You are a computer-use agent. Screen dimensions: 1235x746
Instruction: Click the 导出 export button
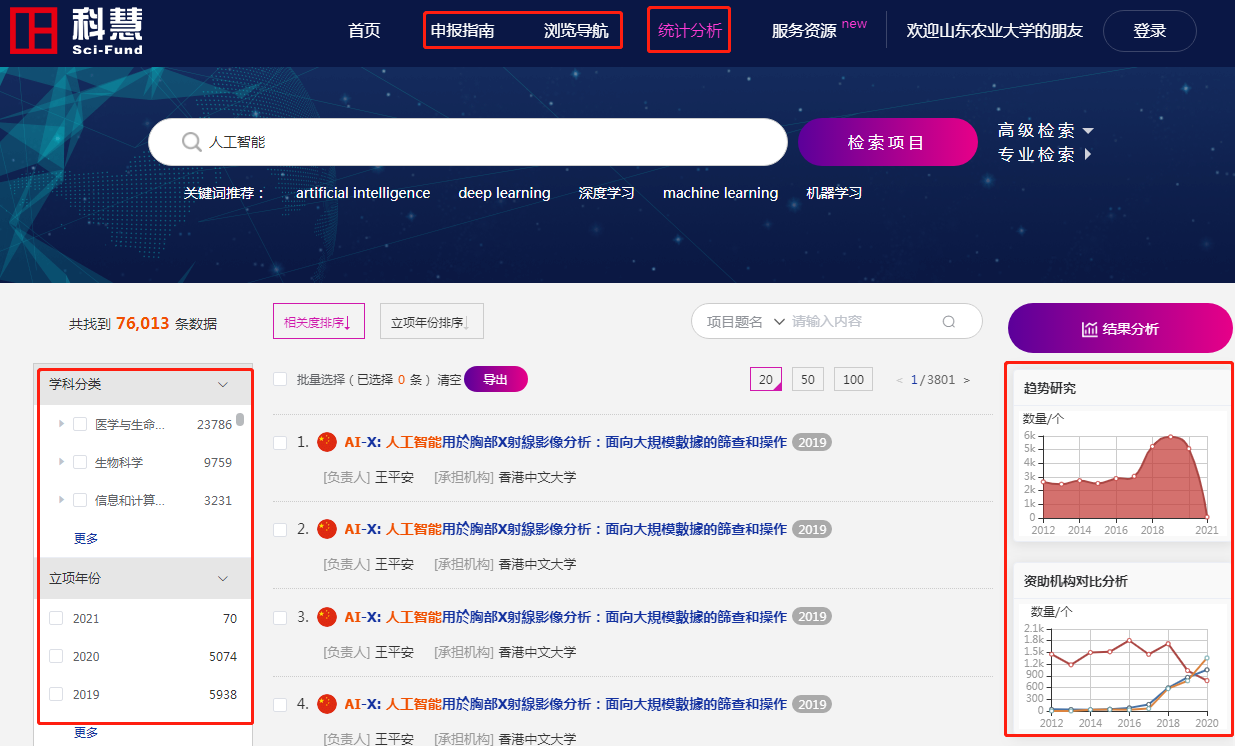[495, 379]
